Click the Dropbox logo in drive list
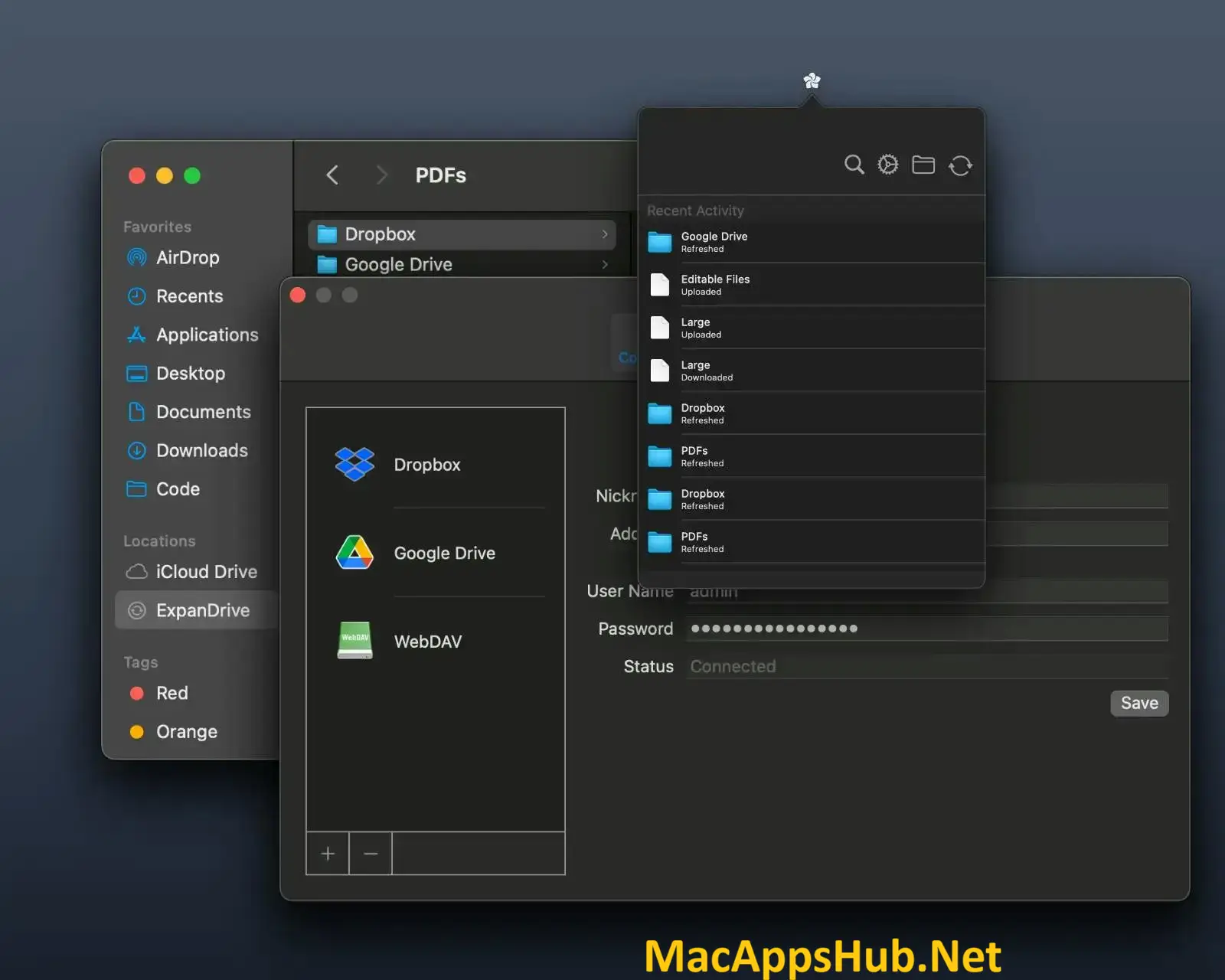Screen dimensions: 1225x980 tap(354, 464)
